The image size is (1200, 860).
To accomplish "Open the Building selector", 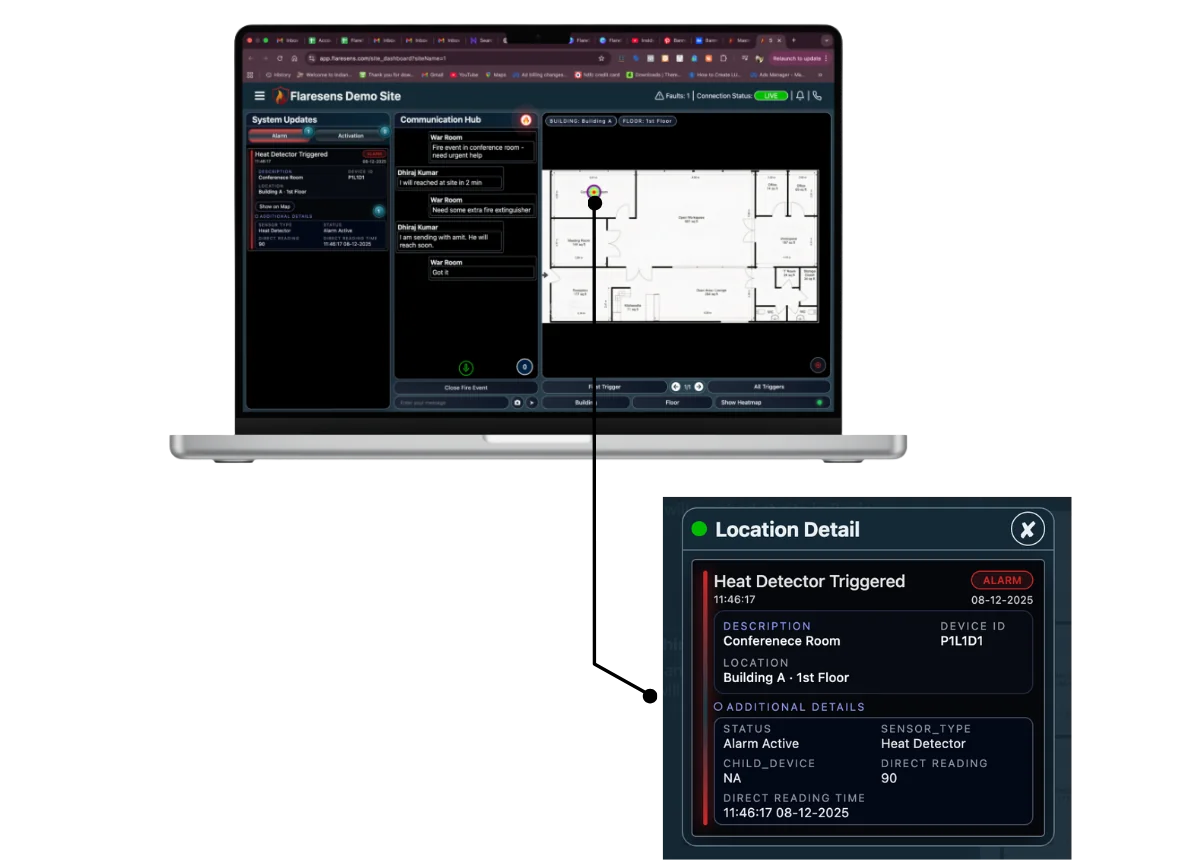I will click(584, 402).
